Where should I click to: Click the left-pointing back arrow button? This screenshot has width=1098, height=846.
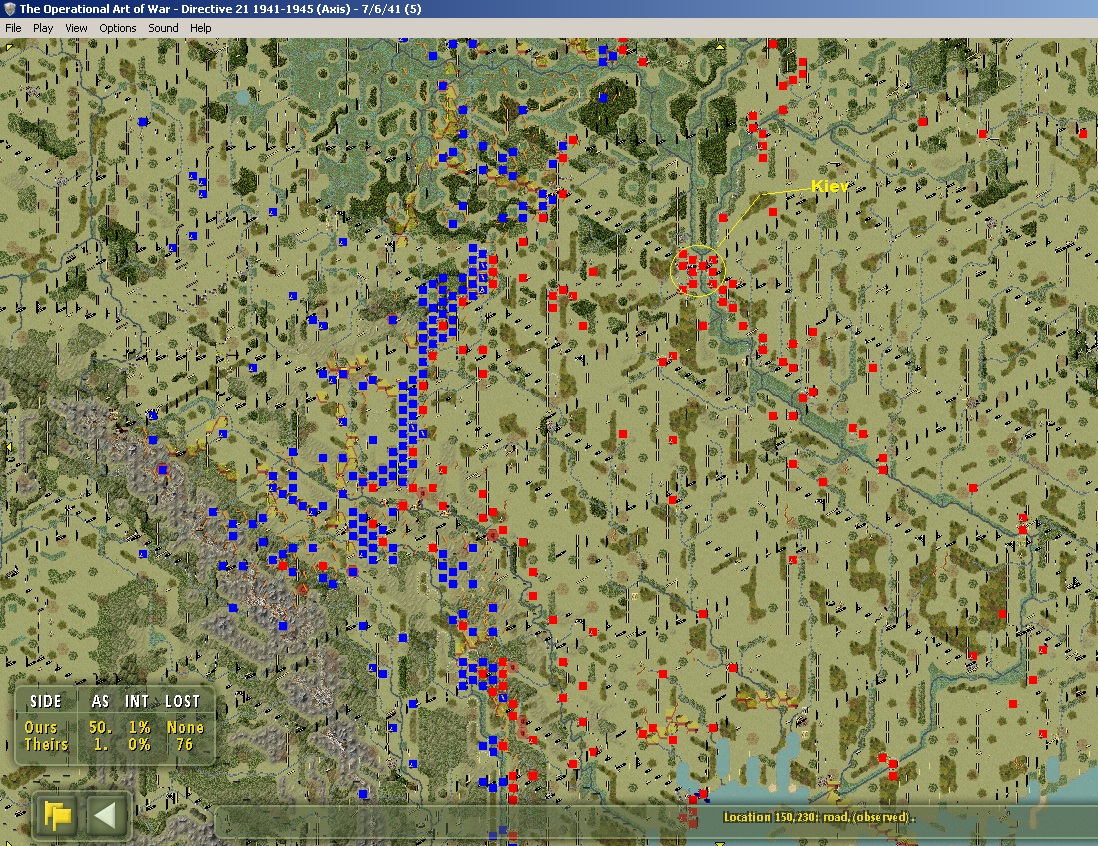click(x=106, y=815)
